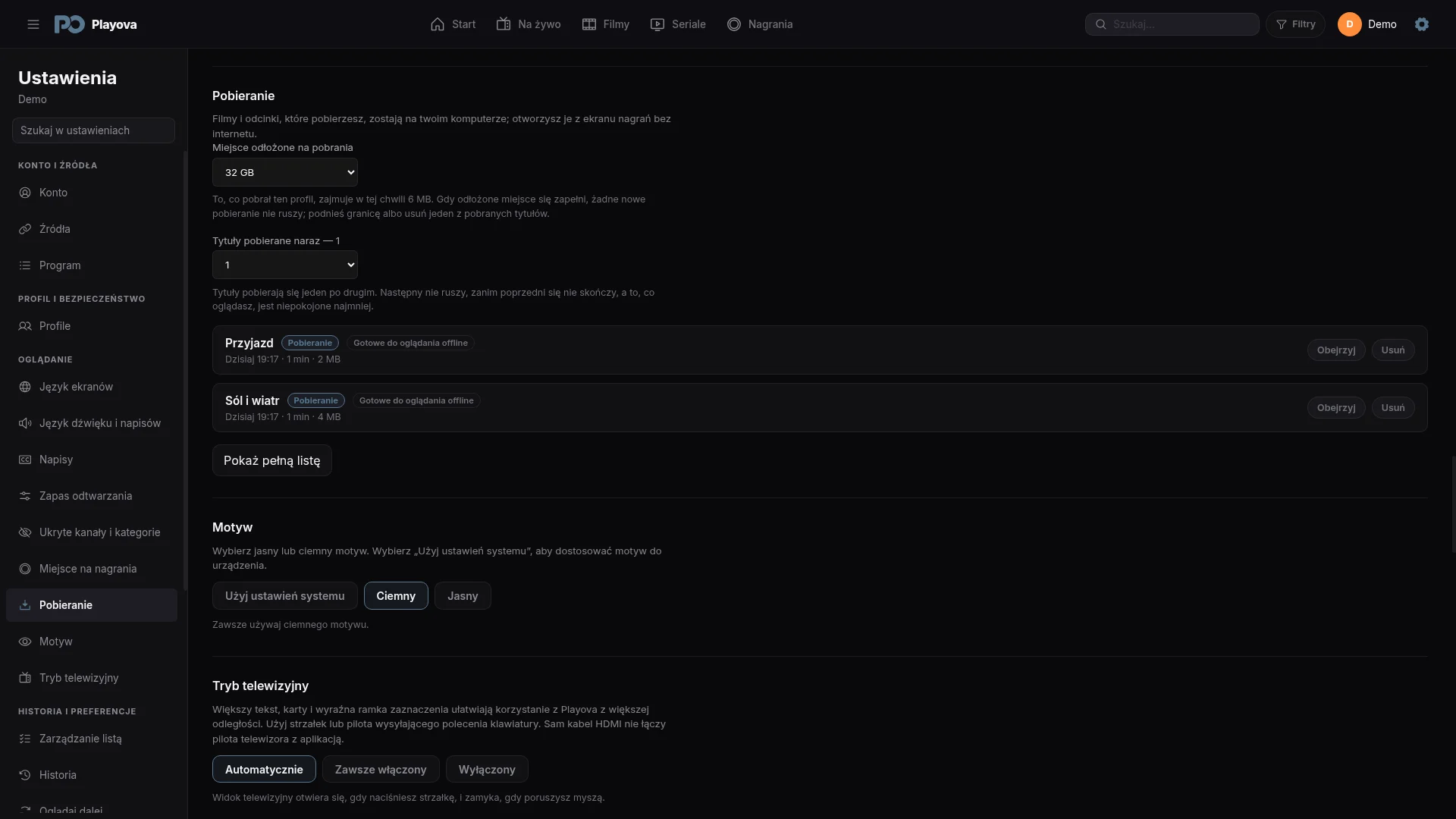
Task: Open the Filtry filter button
Action: tap(1295, 24)
